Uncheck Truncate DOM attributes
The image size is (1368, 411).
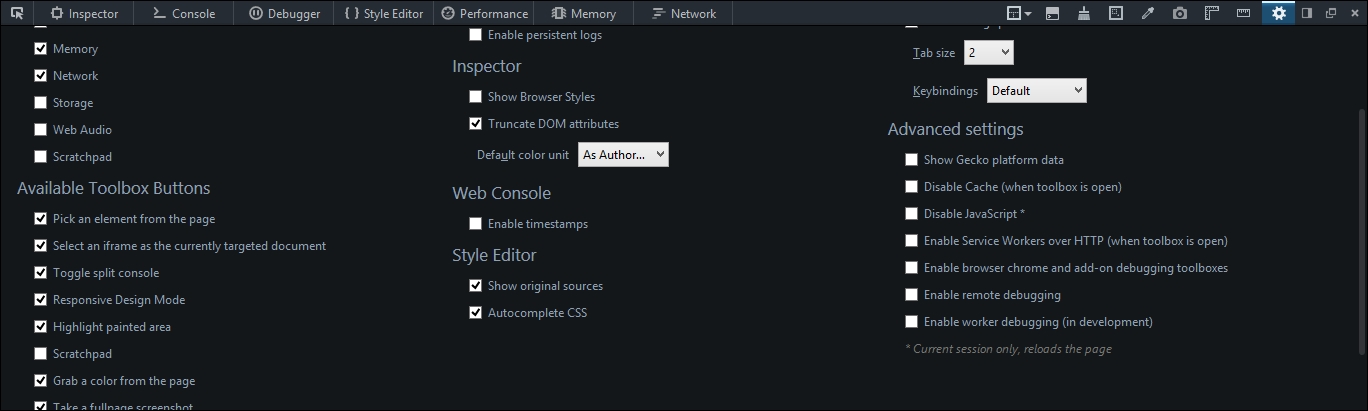(x=475, y=123)
